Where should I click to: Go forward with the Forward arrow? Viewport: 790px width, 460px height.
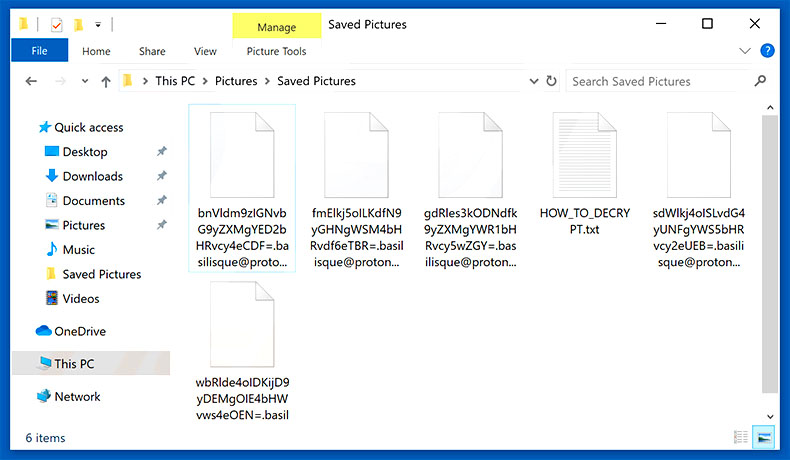pyautogui.click(x=60, y=81)
